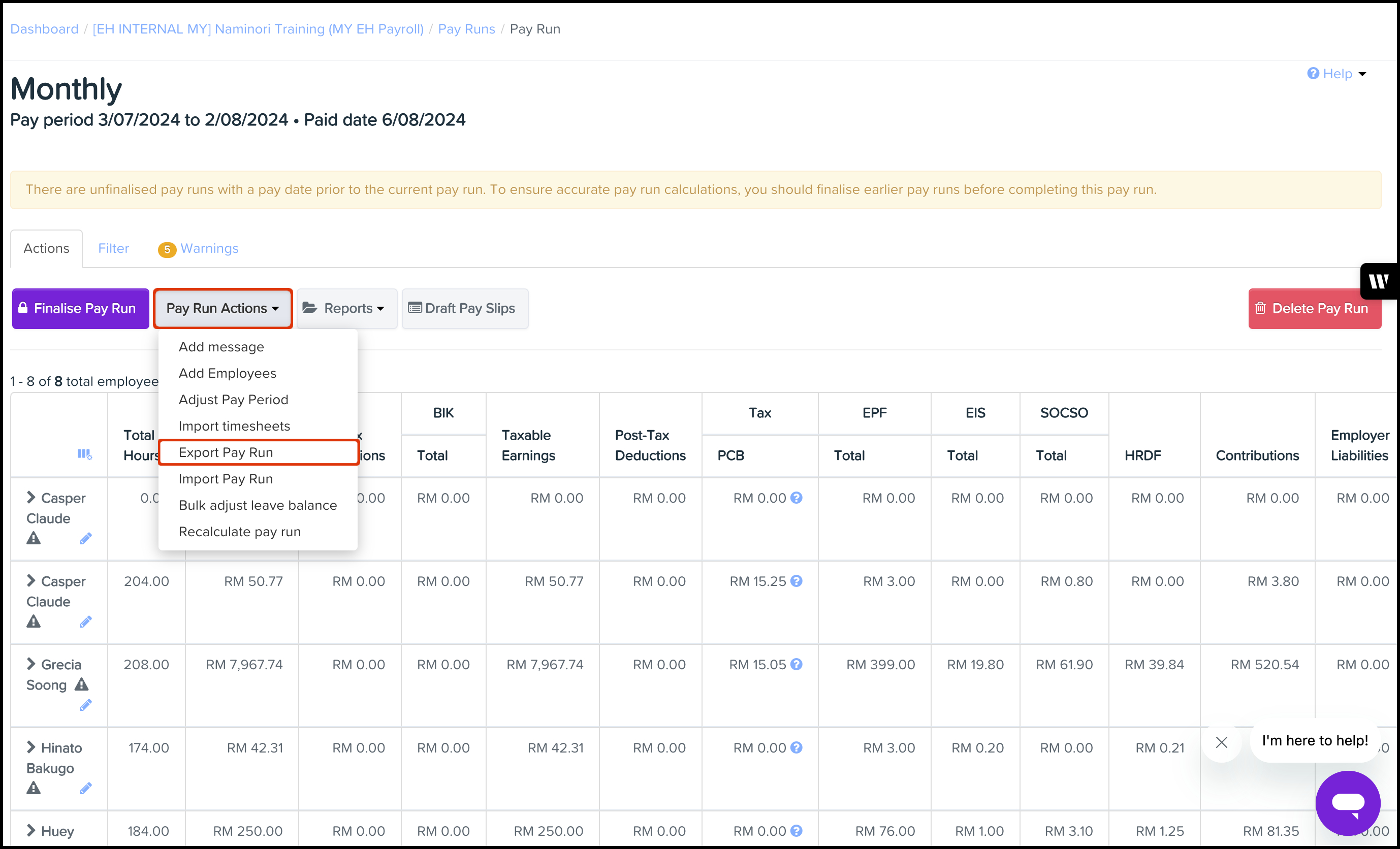1400x849 pixels.
Task: Open the Help dropdown menu
Action: 1337,74
